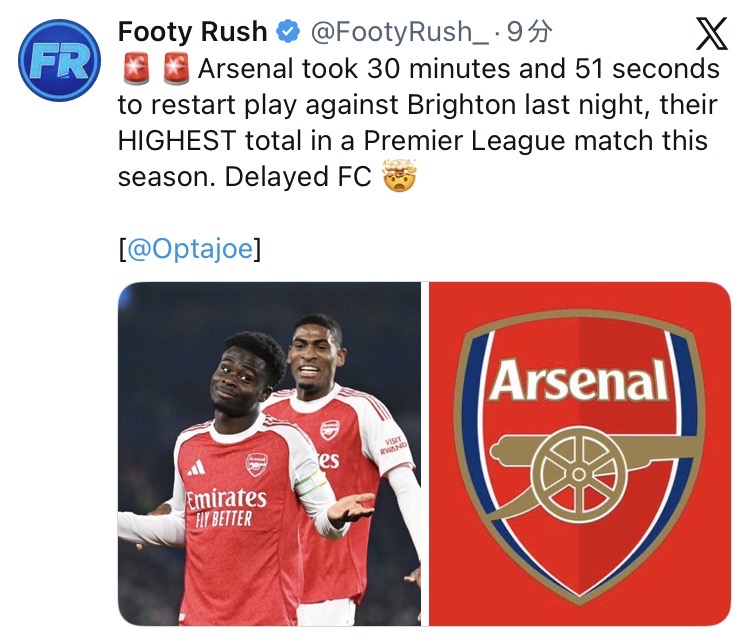Click the Arsenal badge on front player's shirt
Image resolution: width=750 pixels, height=642 pixels.
click(x=257, y=464)
